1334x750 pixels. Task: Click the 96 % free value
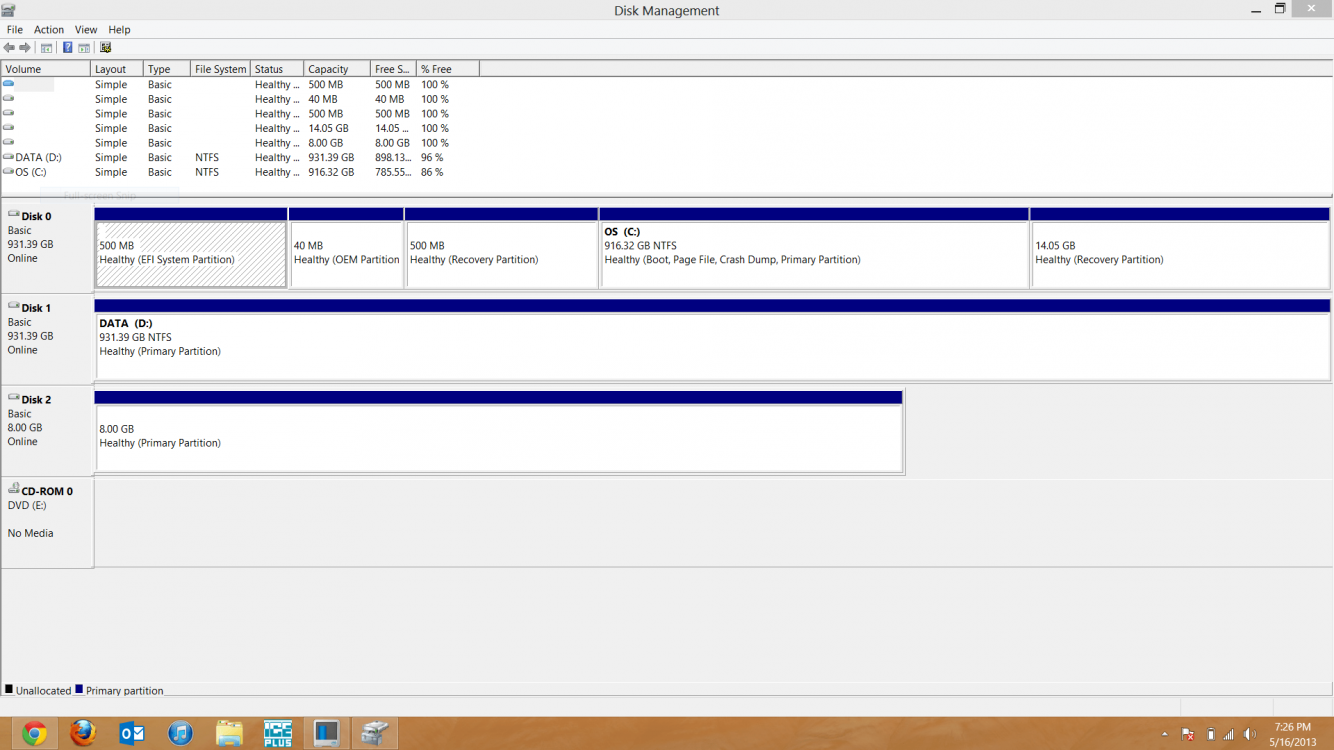coord(432,157)
